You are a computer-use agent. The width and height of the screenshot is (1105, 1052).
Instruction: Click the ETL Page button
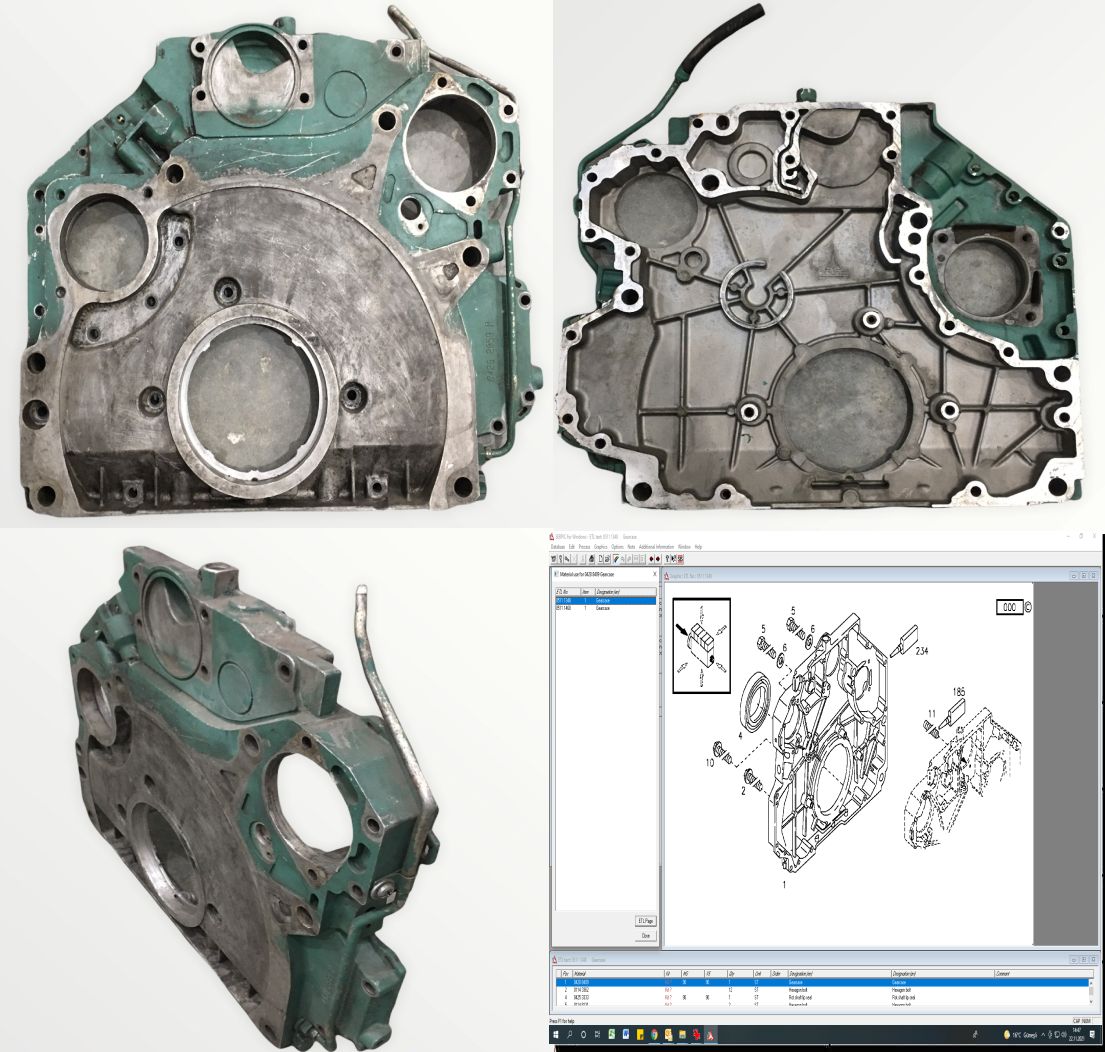(646, 921)
